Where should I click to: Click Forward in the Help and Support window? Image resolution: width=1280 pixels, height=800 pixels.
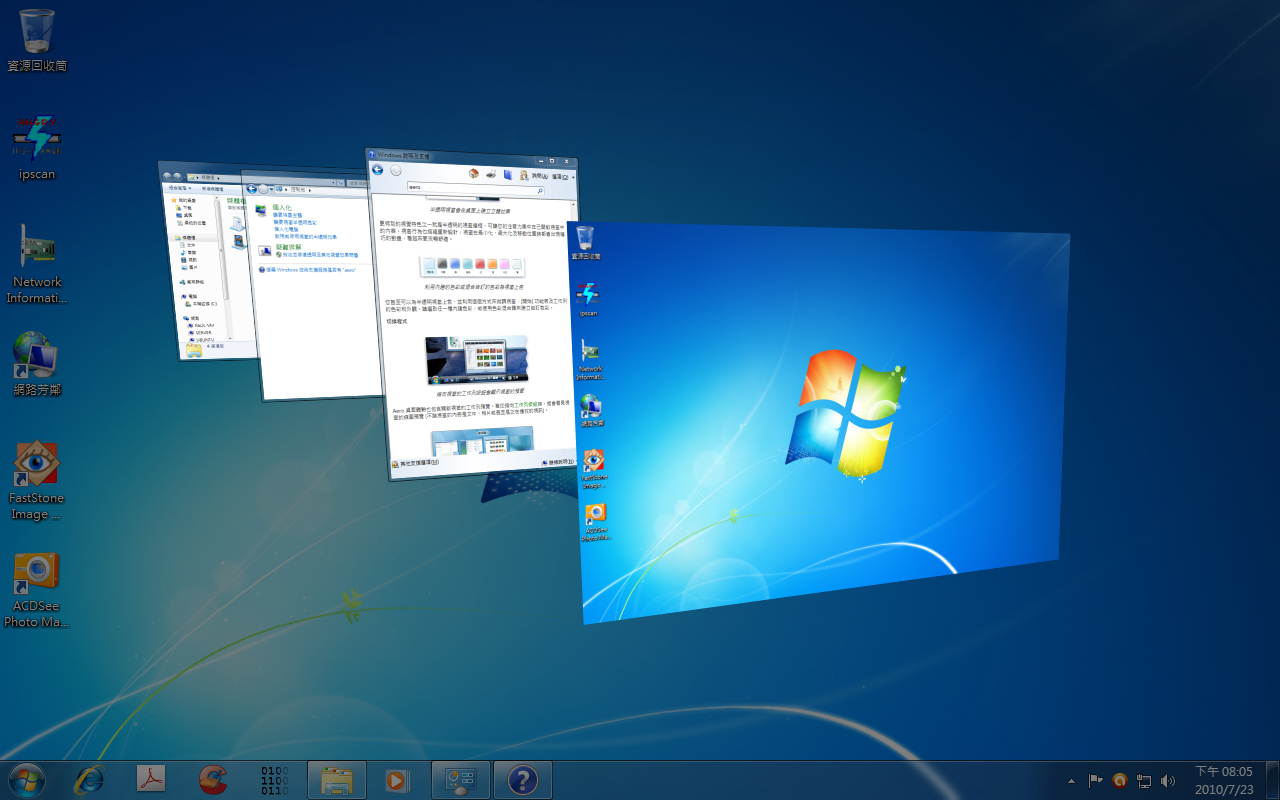(x=396, y=170)
